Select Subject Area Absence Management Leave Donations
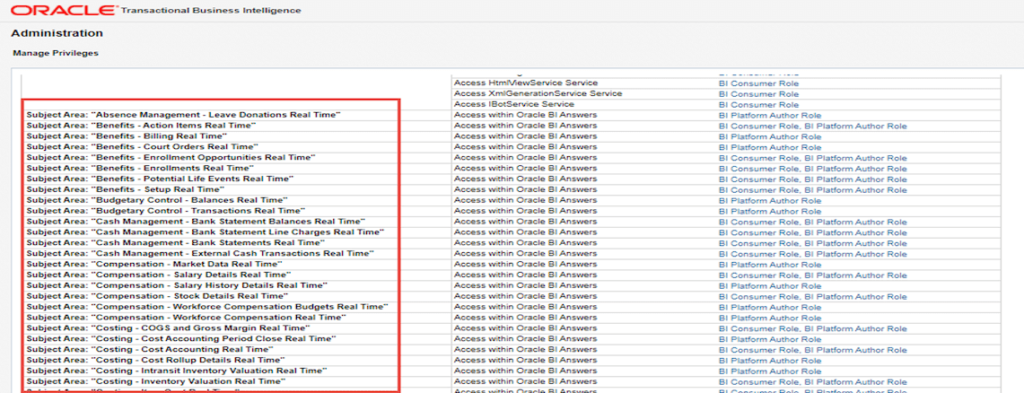This screenshot has width=1024, height=393. [x=184, y=115]
